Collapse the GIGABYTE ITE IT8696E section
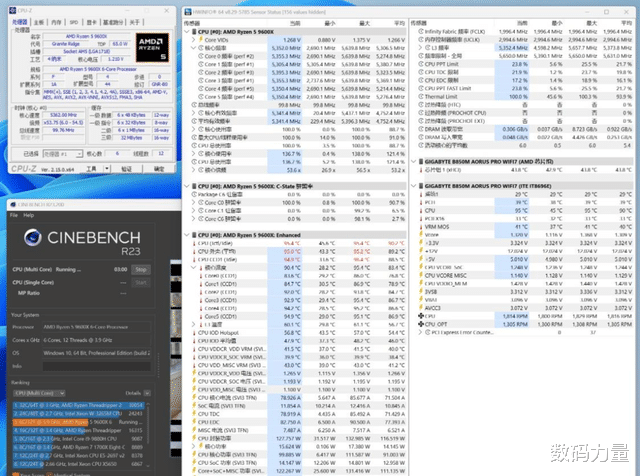The image size is (640, 476). point(413,186)
